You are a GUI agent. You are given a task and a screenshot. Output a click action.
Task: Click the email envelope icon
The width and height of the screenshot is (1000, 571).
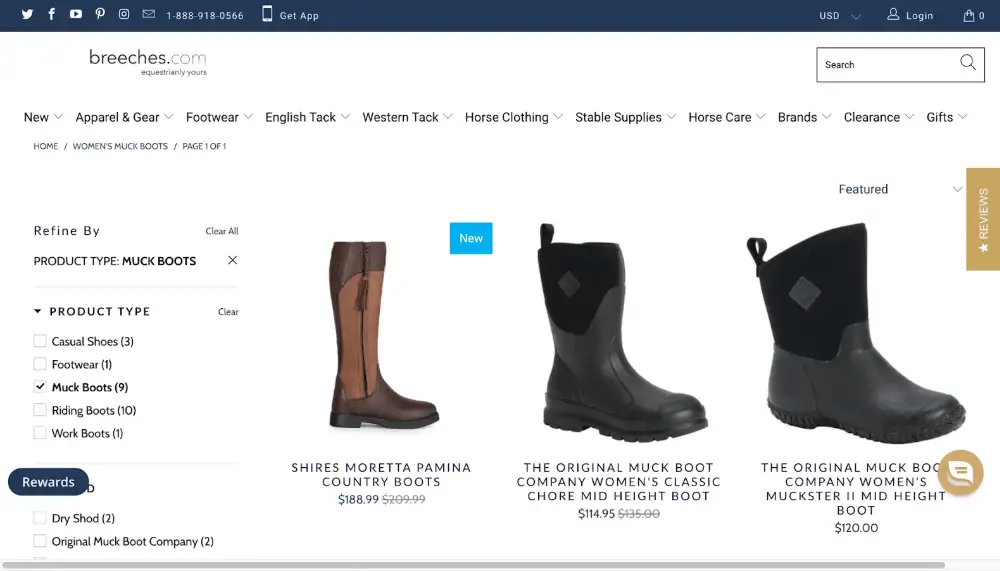point(149,14)
